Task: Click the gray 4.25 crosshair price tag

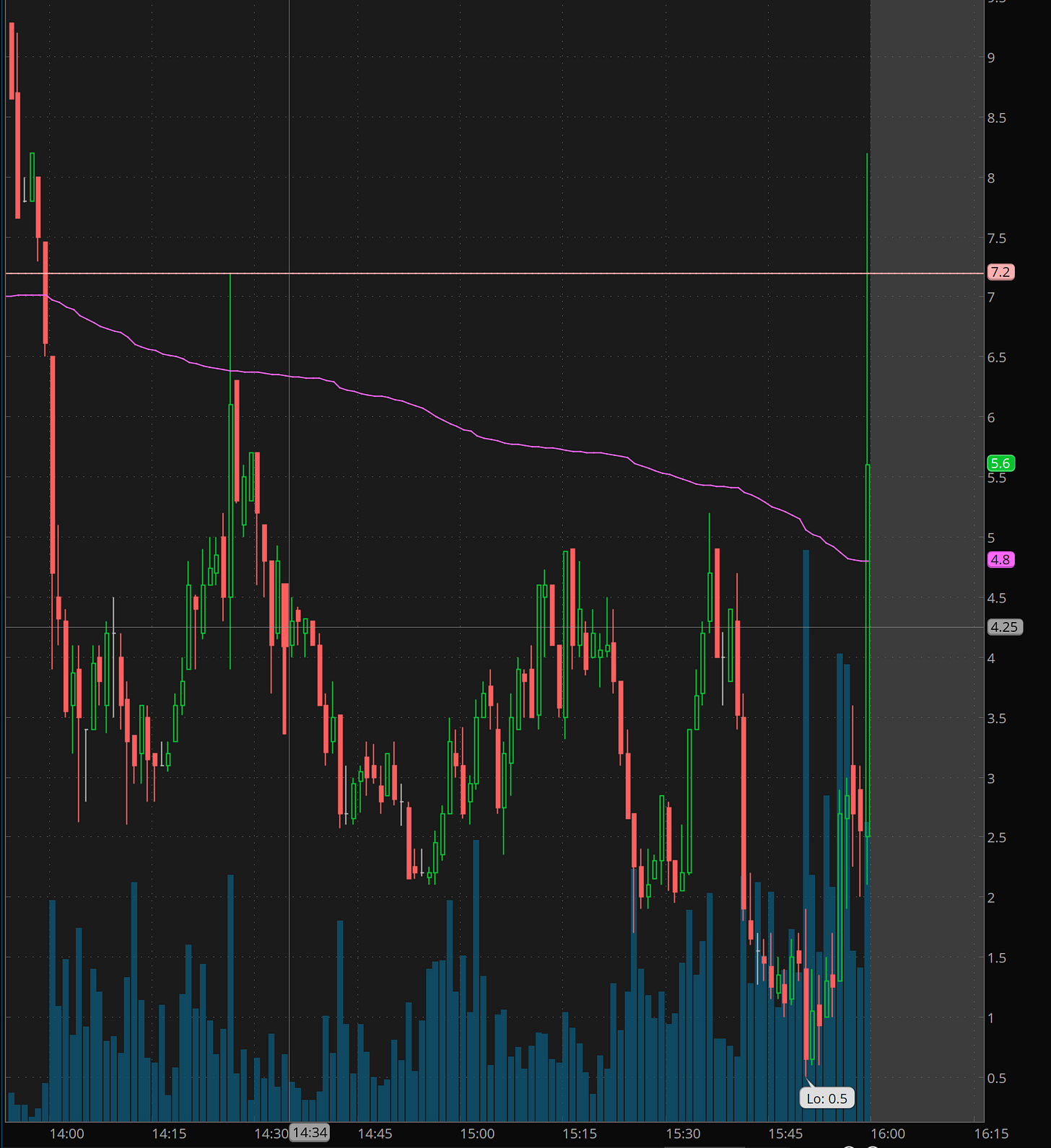Action: click(x=1004, y=627)
